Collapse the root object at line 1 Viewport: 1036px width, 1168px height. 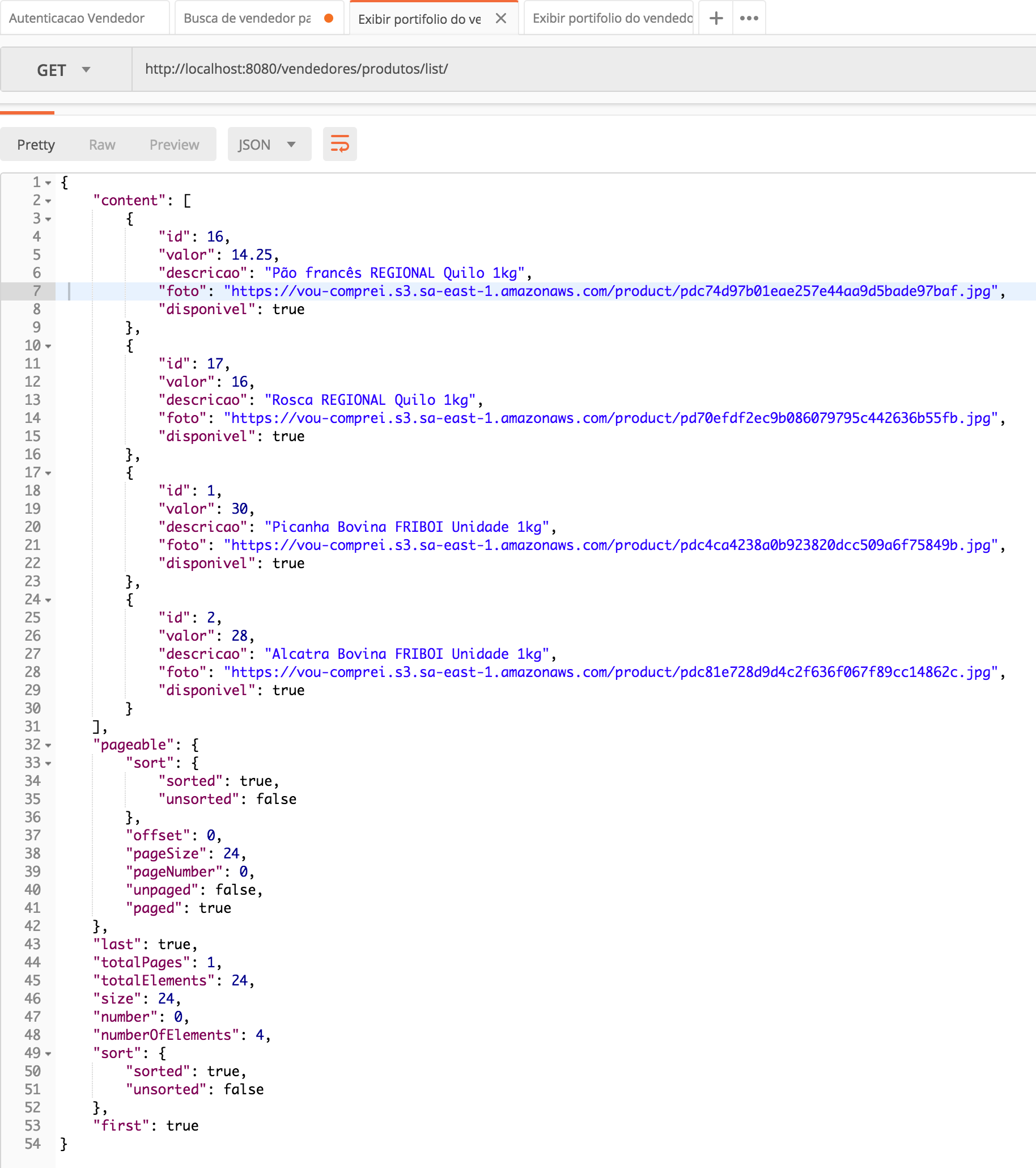click(49, 183)
